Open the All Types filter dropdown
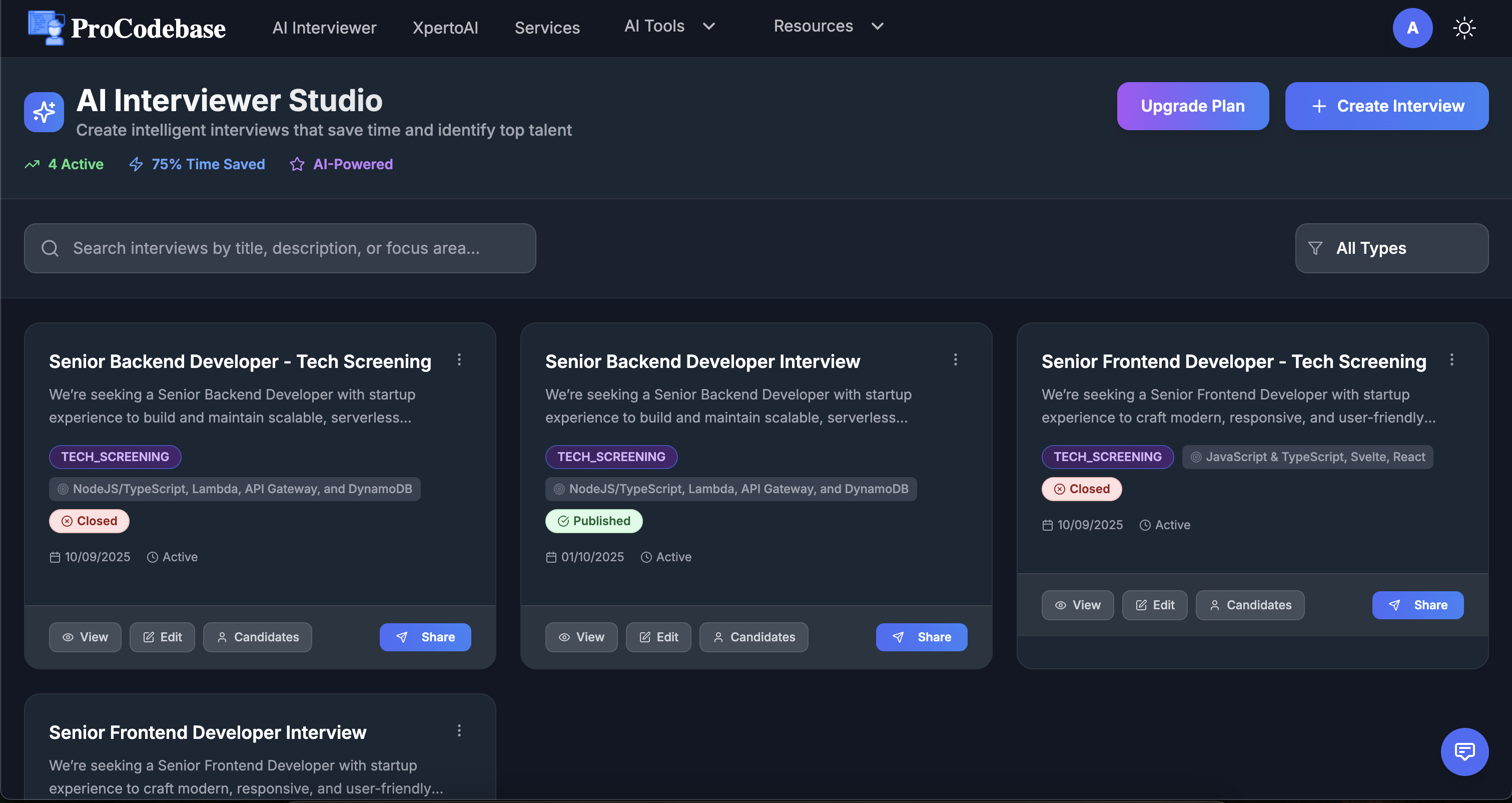Screen dimensions: 1512x803 tap(1391, 248)
